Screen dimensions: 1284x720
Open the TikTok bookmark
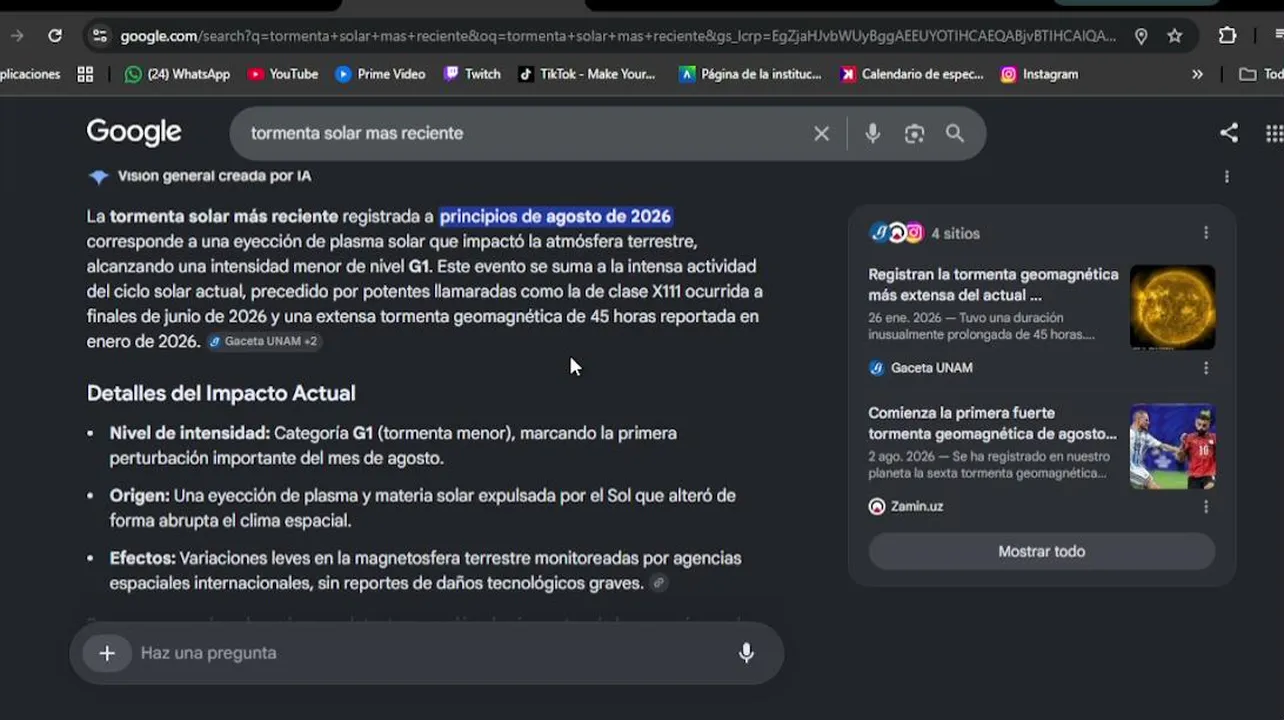pyautogui.click(x=587, y=74)
